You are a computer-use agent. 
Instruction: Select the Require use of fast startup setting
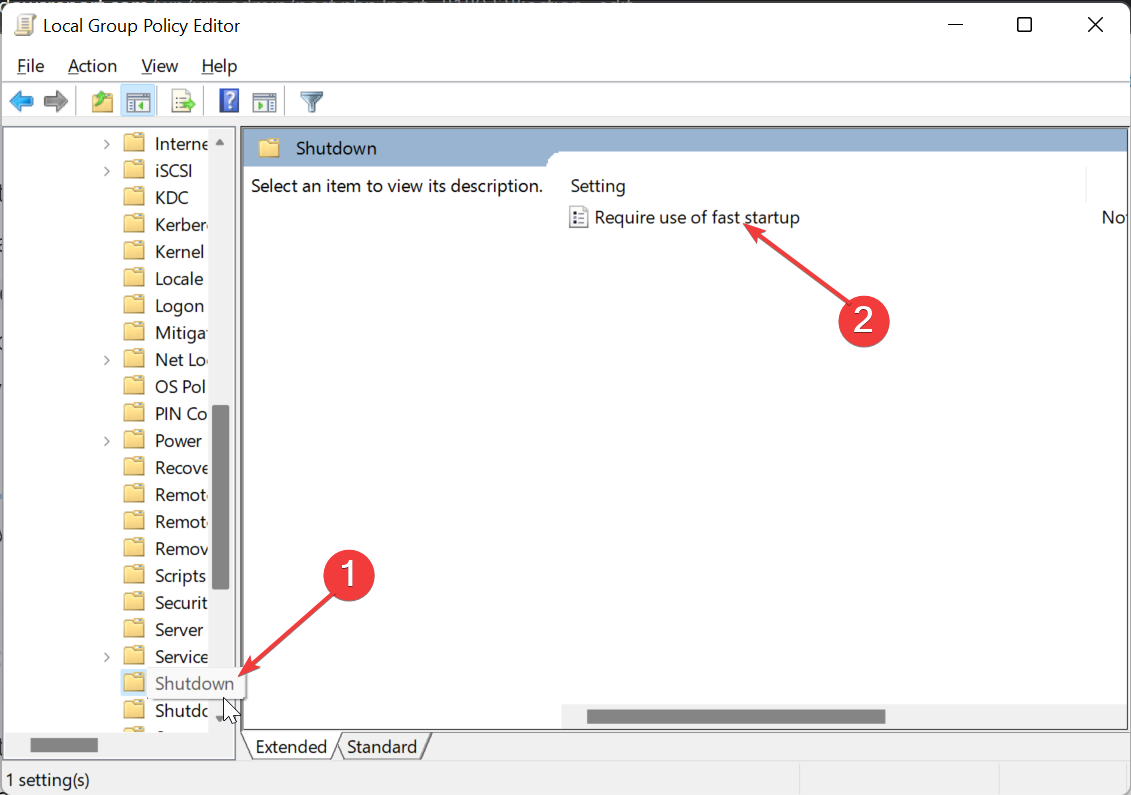697,217
